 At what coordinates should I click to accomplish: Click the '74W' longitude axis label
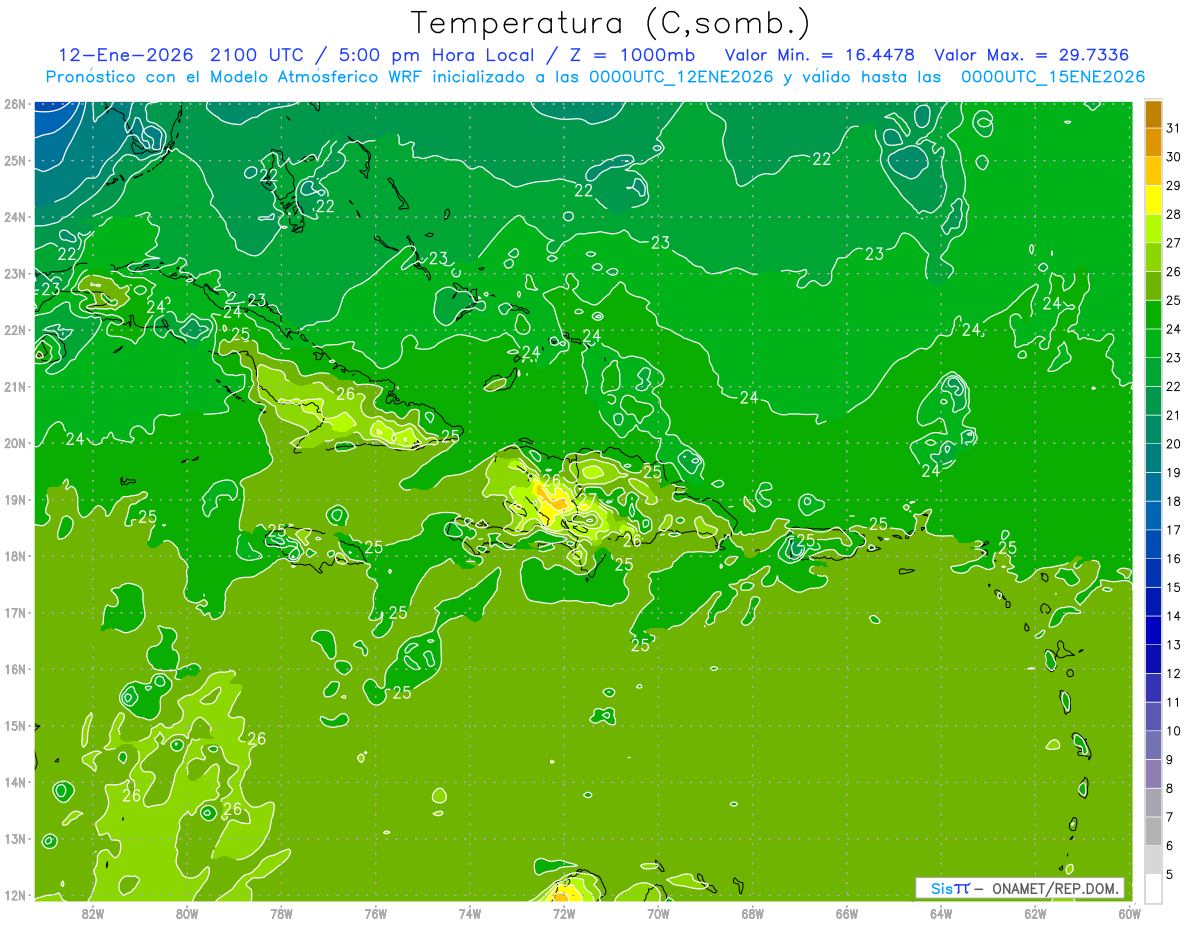470,913
